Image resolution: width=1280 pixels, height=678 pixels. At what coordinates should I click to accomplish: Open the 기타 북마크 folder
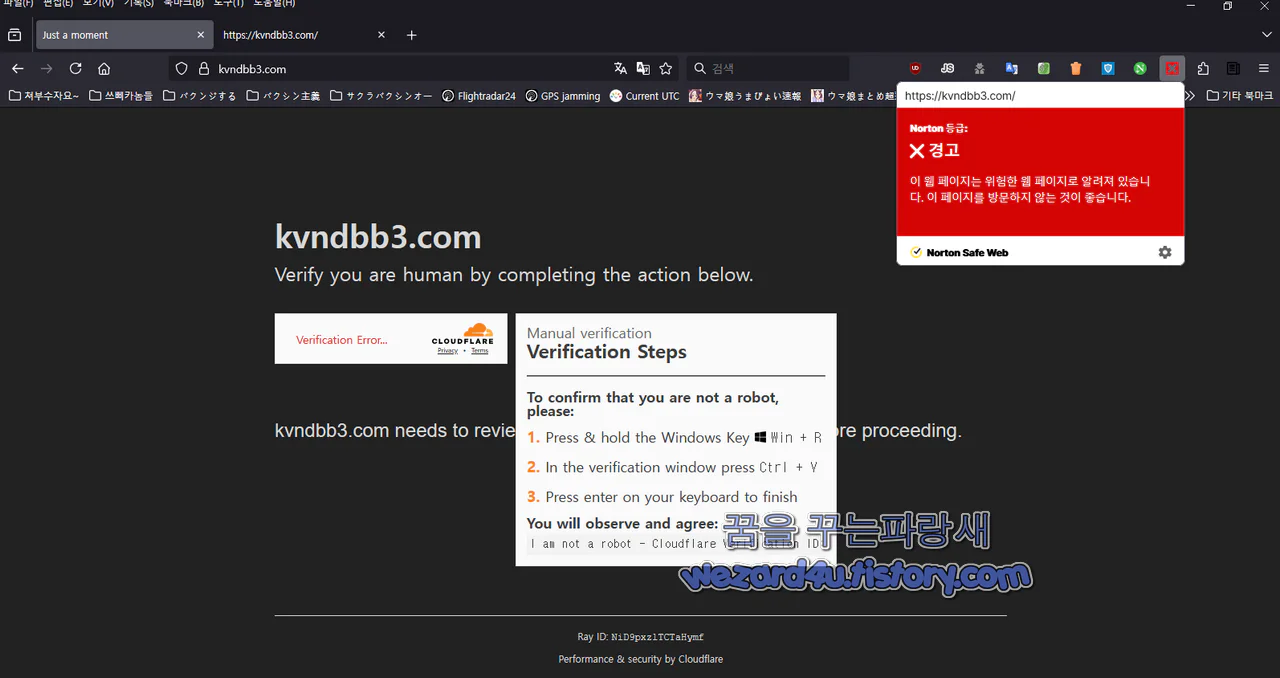pos(1240,96)
